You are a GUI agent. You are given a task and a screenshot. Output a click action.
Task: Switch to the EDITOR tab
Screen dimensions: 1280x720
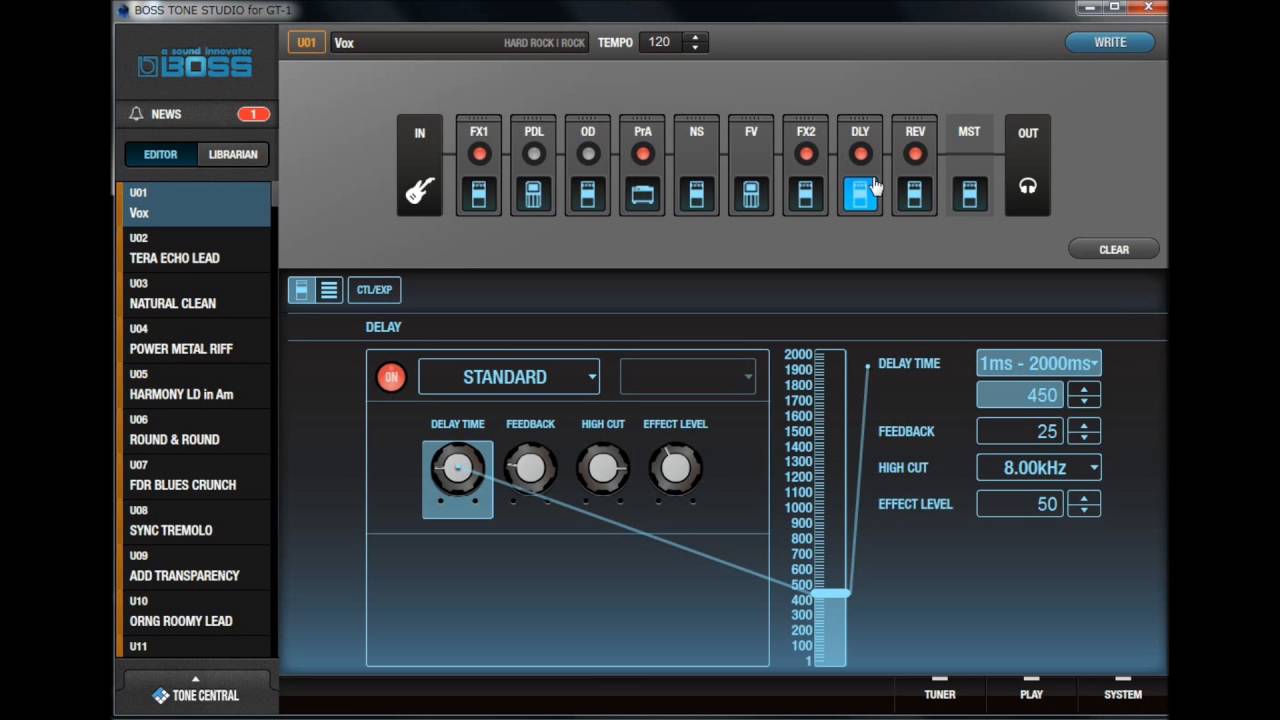click(x=160, y=154)
